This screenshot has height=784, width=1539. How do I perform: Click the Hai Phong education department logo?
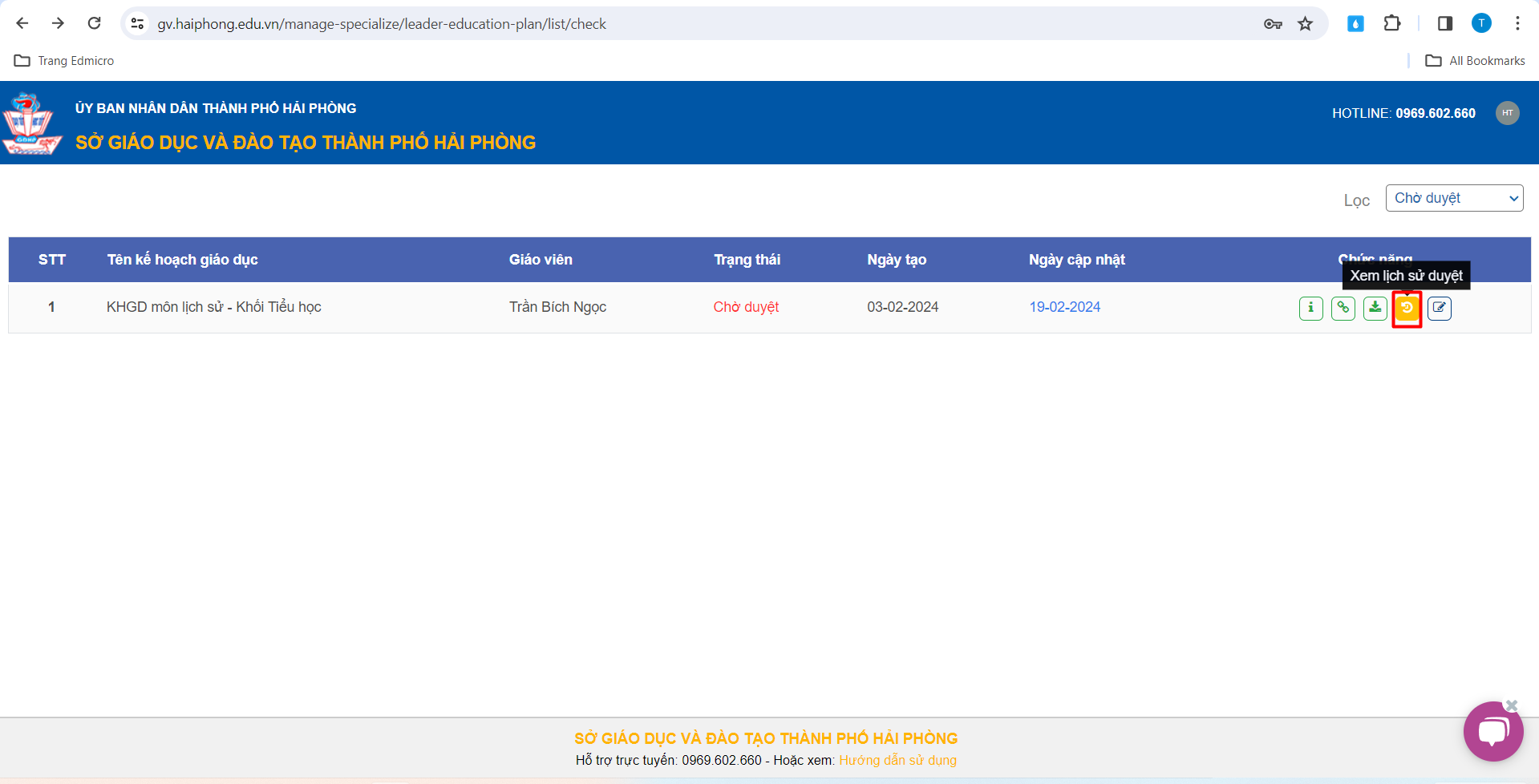31,123
